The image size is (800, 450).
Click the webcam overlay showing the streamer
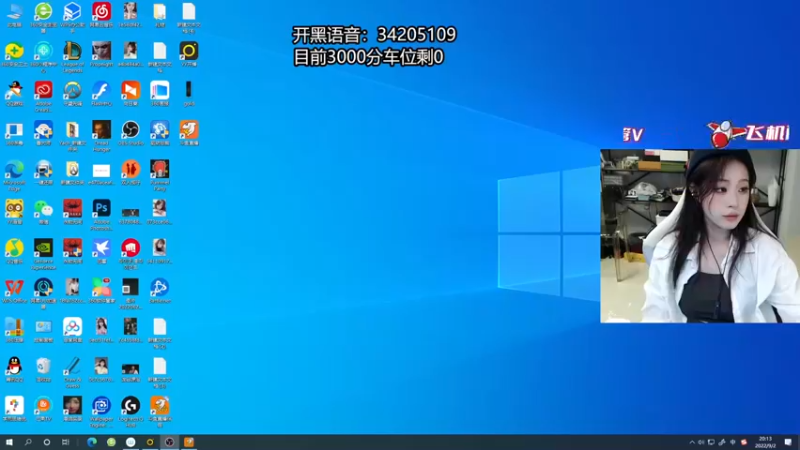(x=700, y=236)
